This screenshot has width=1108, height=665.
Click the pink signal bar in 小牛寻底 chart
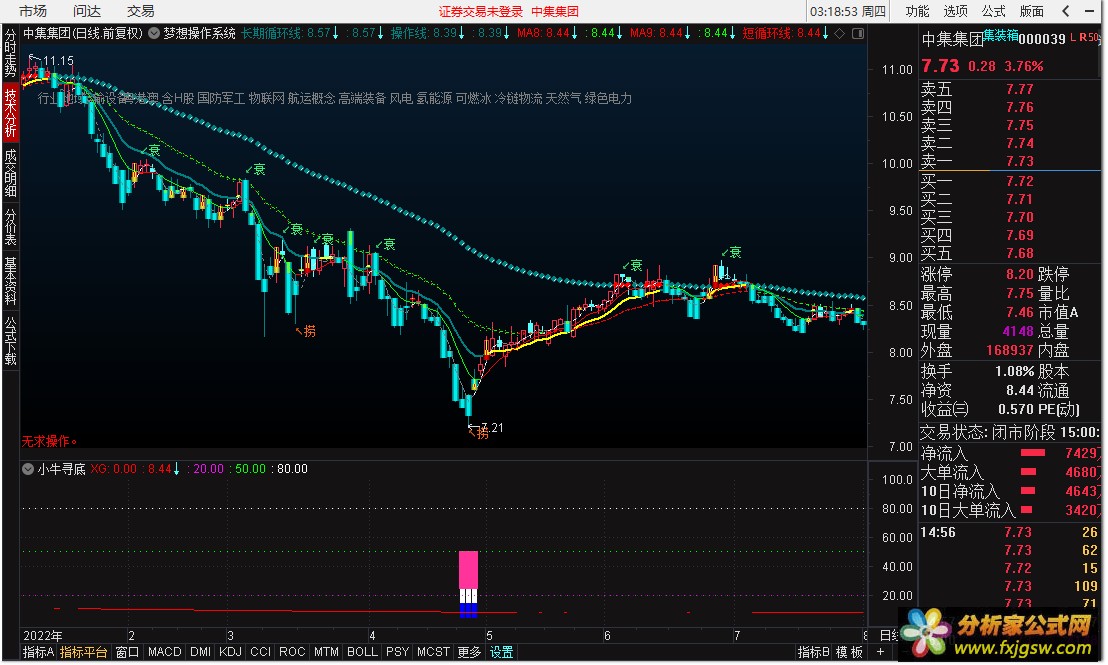tap(468, 570)
